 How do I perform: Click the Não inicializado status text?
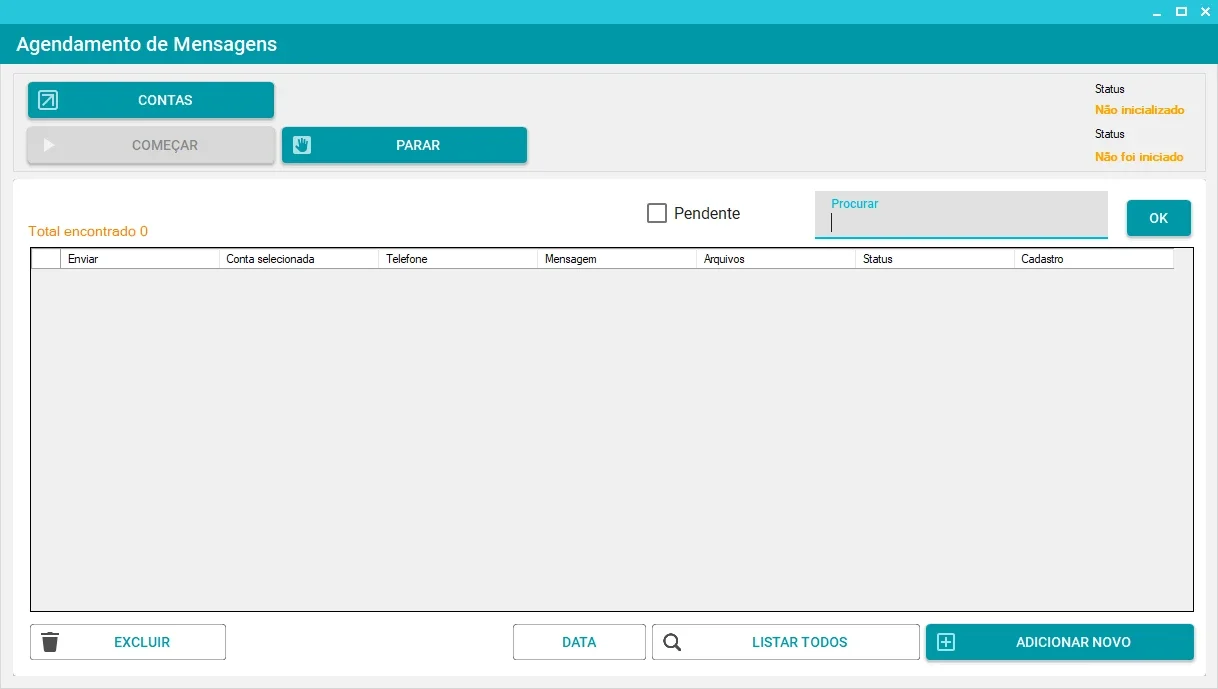pyautogui.click(x=1139, y=110)
